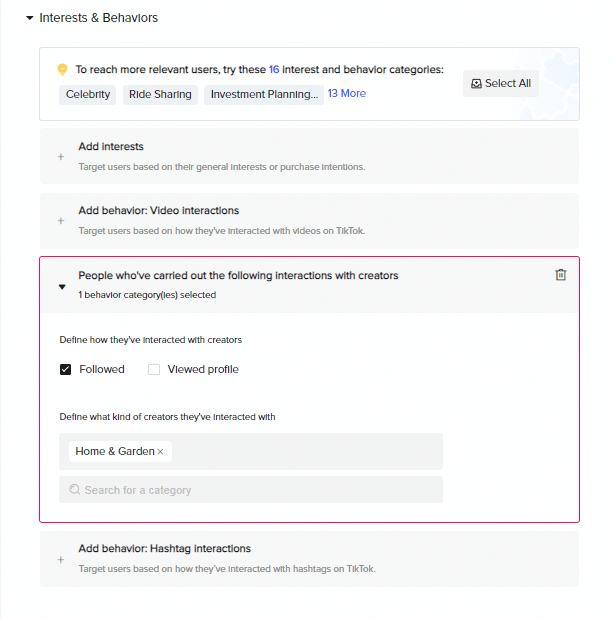Expand the Add interests panel
Viewport: 613px width, 620px height.
click(x=309, y=156)
